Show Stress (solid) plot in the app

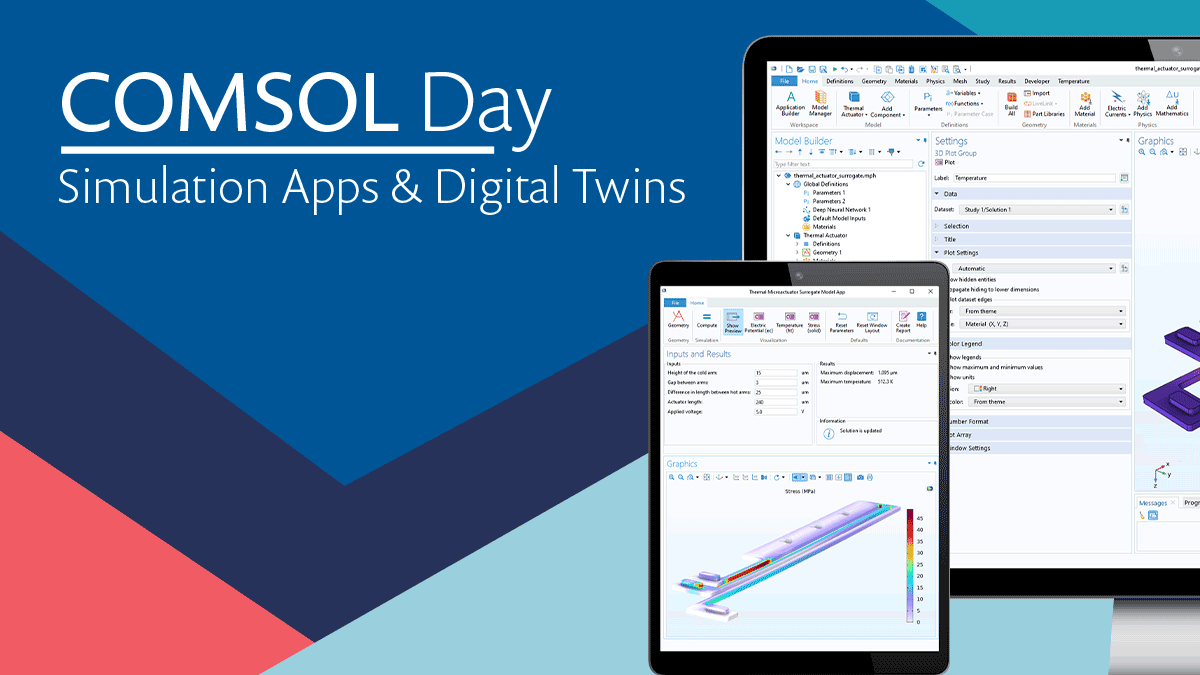coord(813,321)
